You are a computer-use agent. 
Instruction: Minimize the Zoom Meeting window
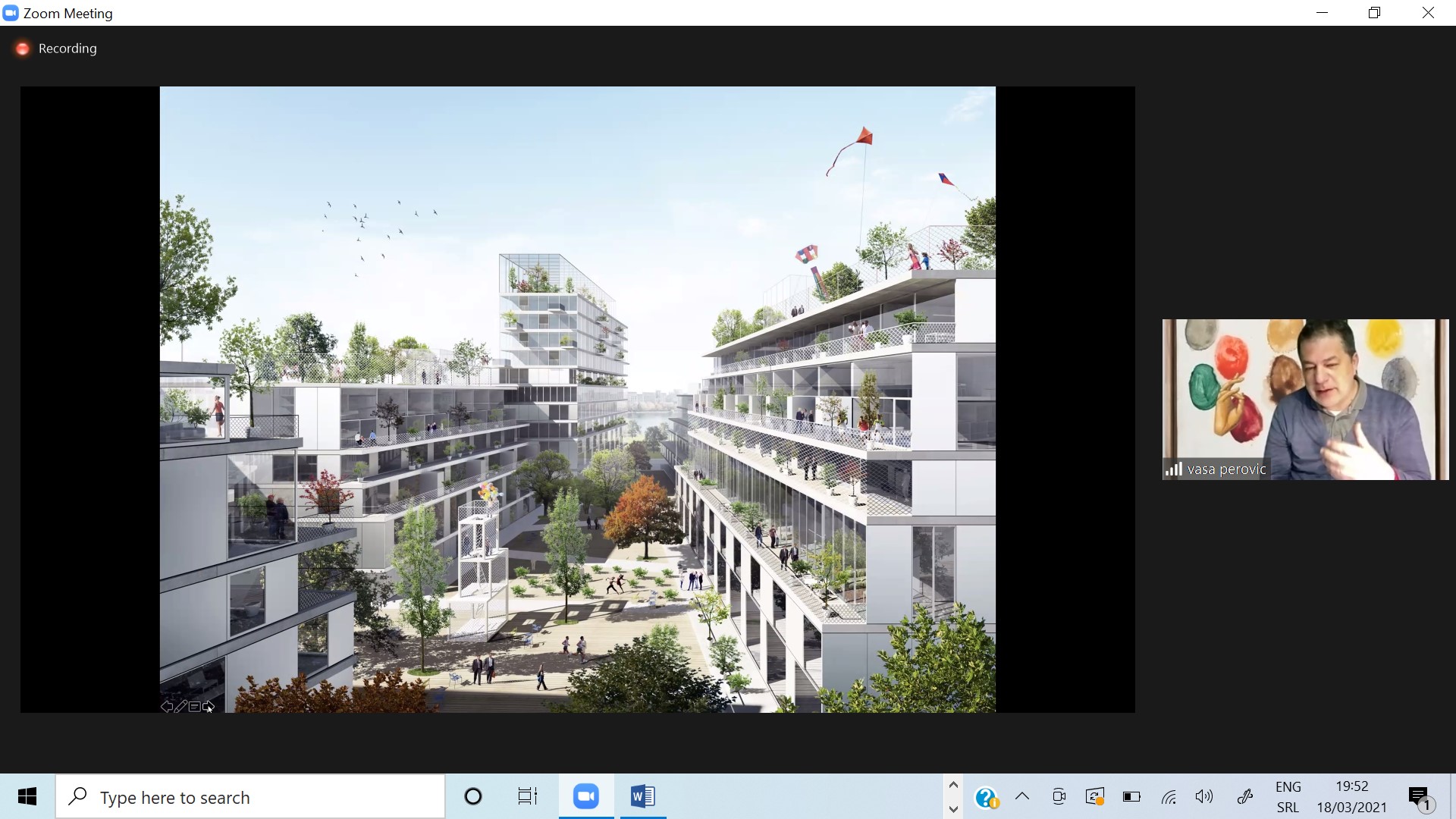1323,13
